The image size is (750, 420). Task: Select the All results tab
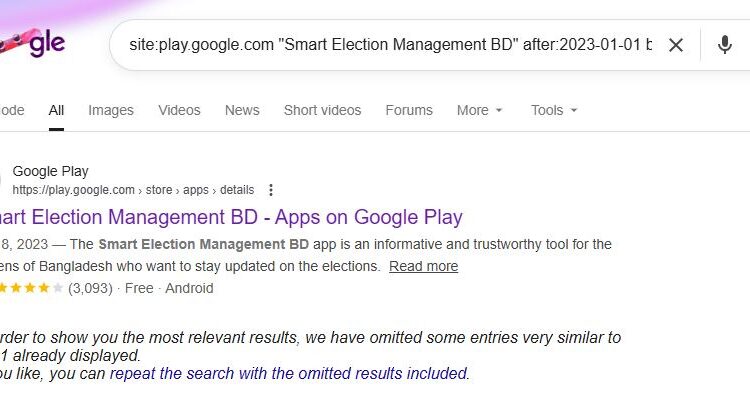[x=57, y=110]
